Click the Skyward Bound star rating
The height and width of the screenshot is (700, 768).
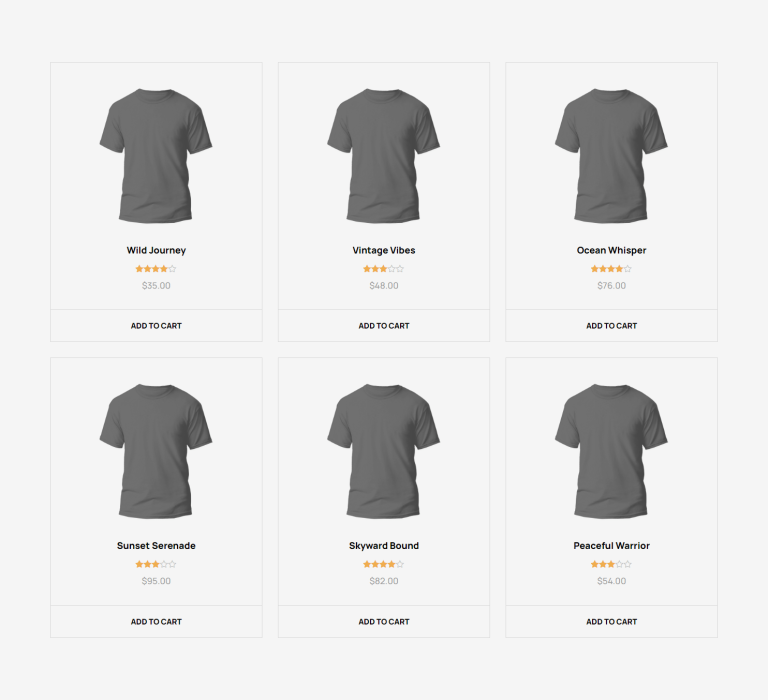pos(384,564)
